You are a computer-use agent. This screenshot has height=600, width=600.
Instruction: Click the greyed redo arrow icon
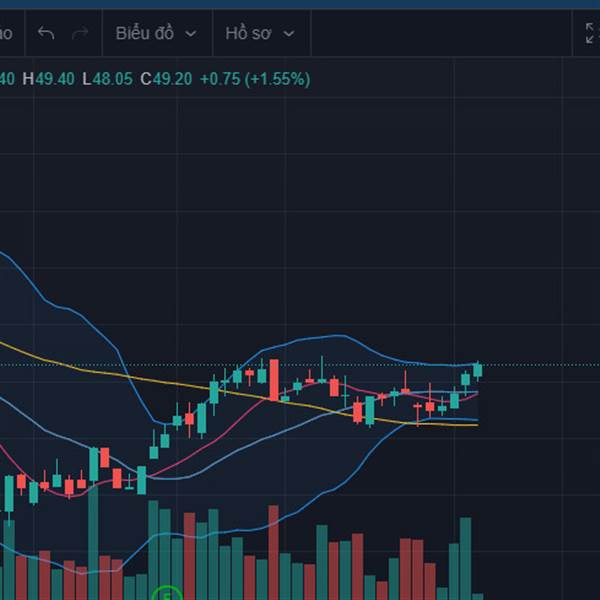click(x=80, y=33)
